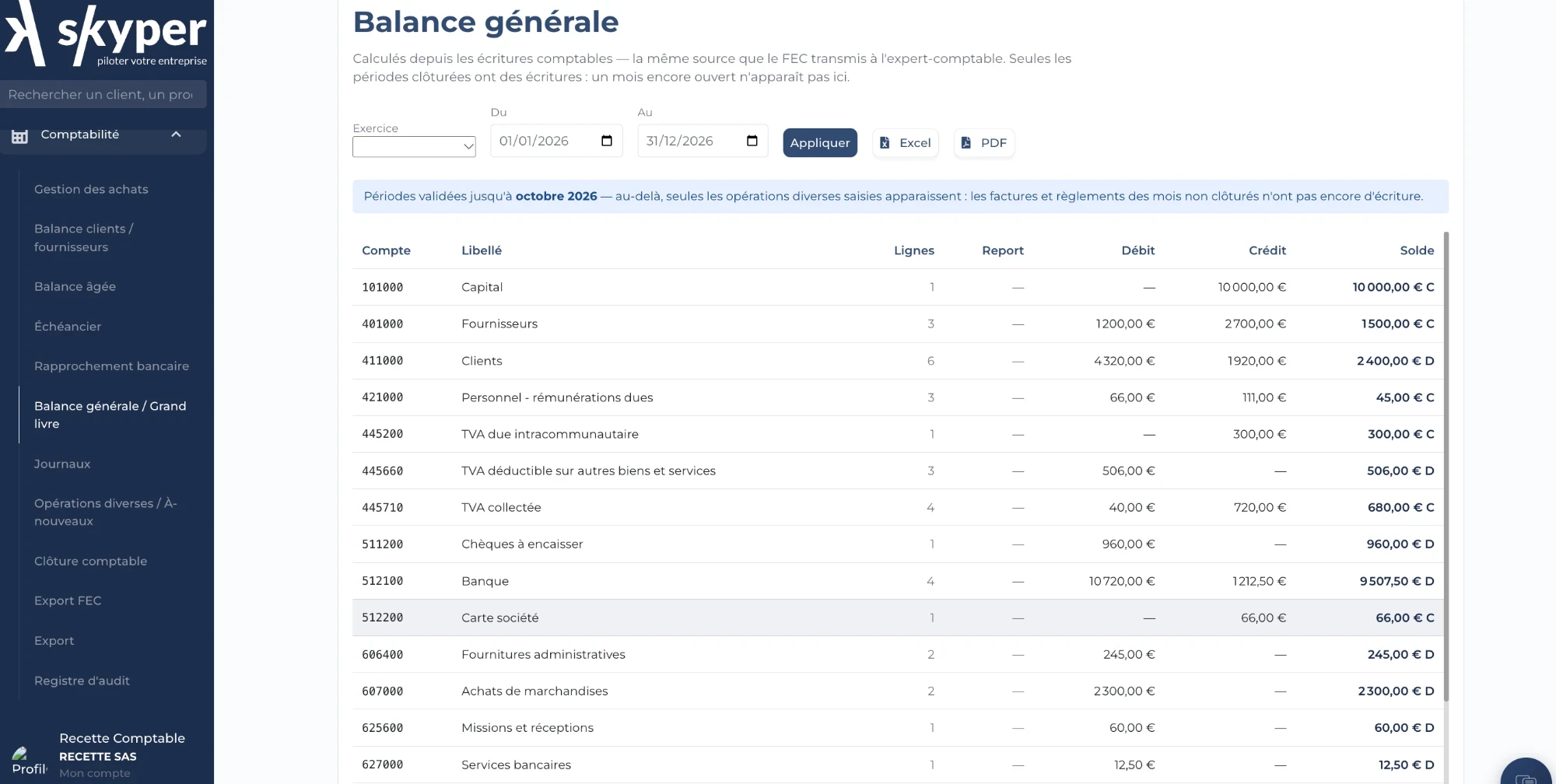
Task: Open Export FEC
Action: tap(68, 601)
